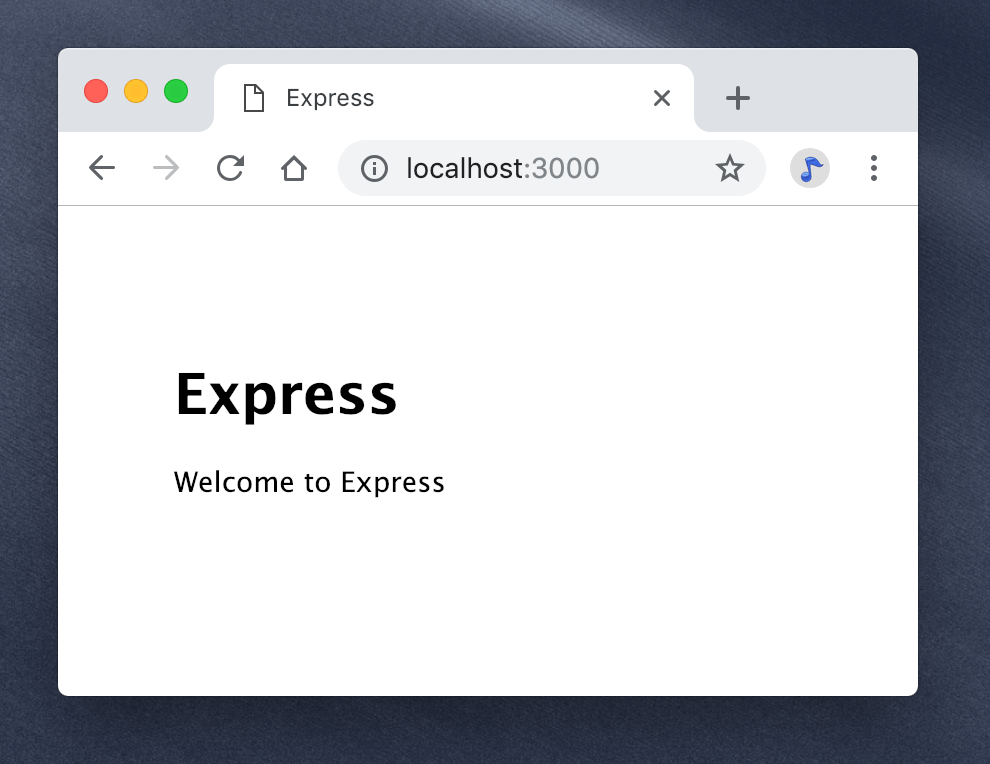The height and width of the screenshot is (764, 990).
Task: Click the back navigation arrow
Action: pos(101,168)
